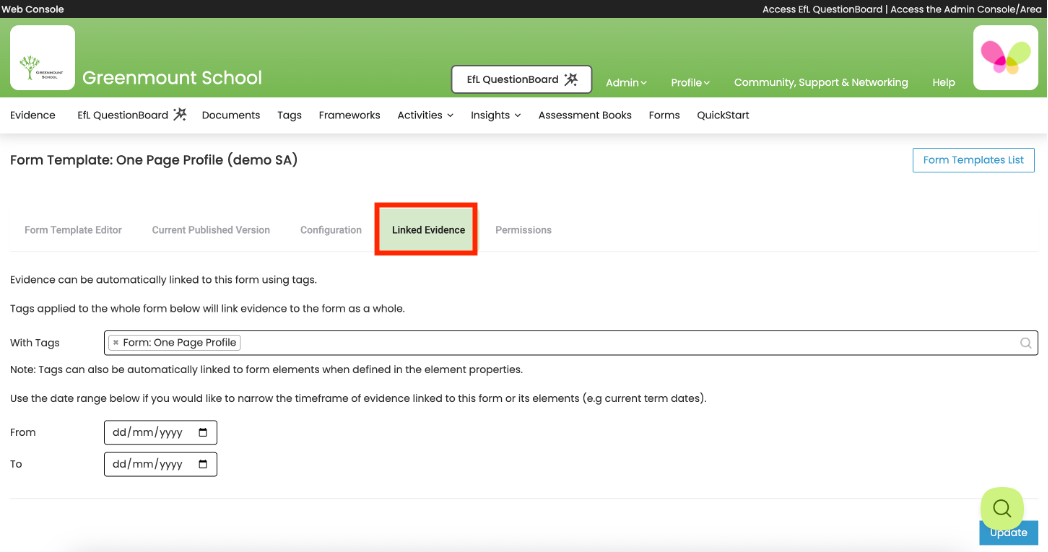Select the Linked Evidence tab
Viewport: 1048px width, 552px height.
click(x=428, y=230)
